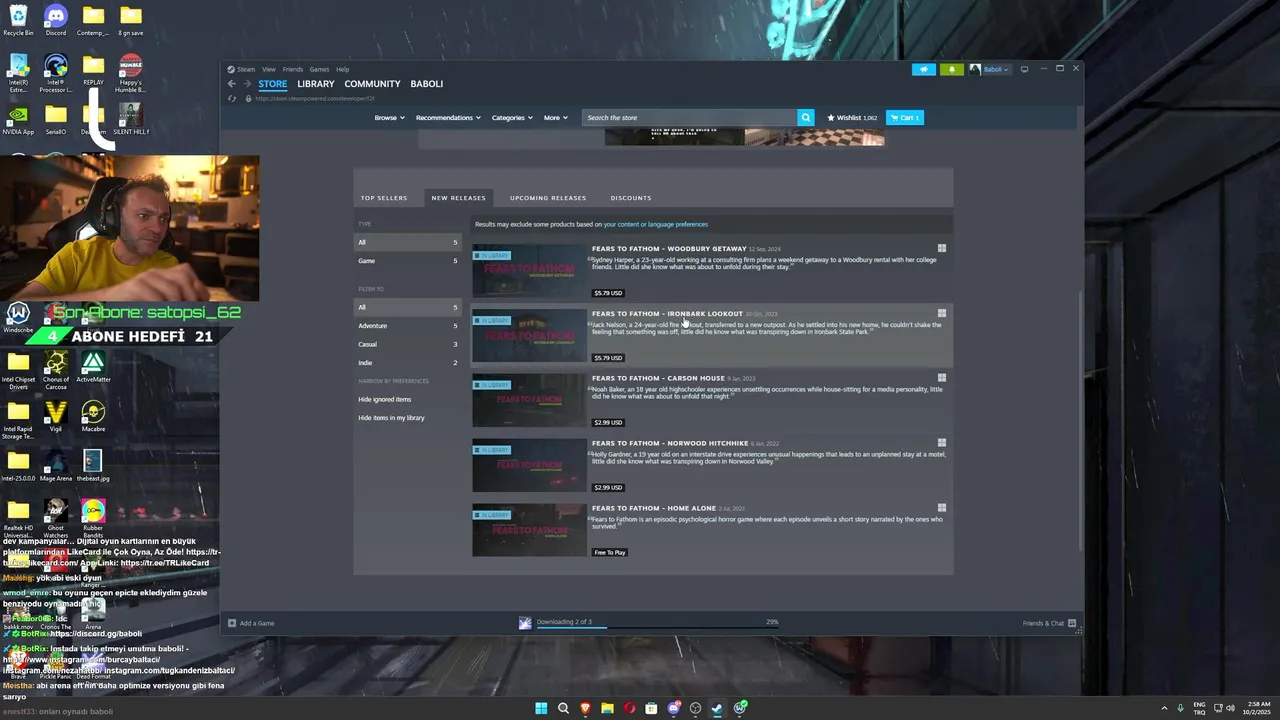
Task: Go back with Steam's back arrow
Action: [231, 84]
